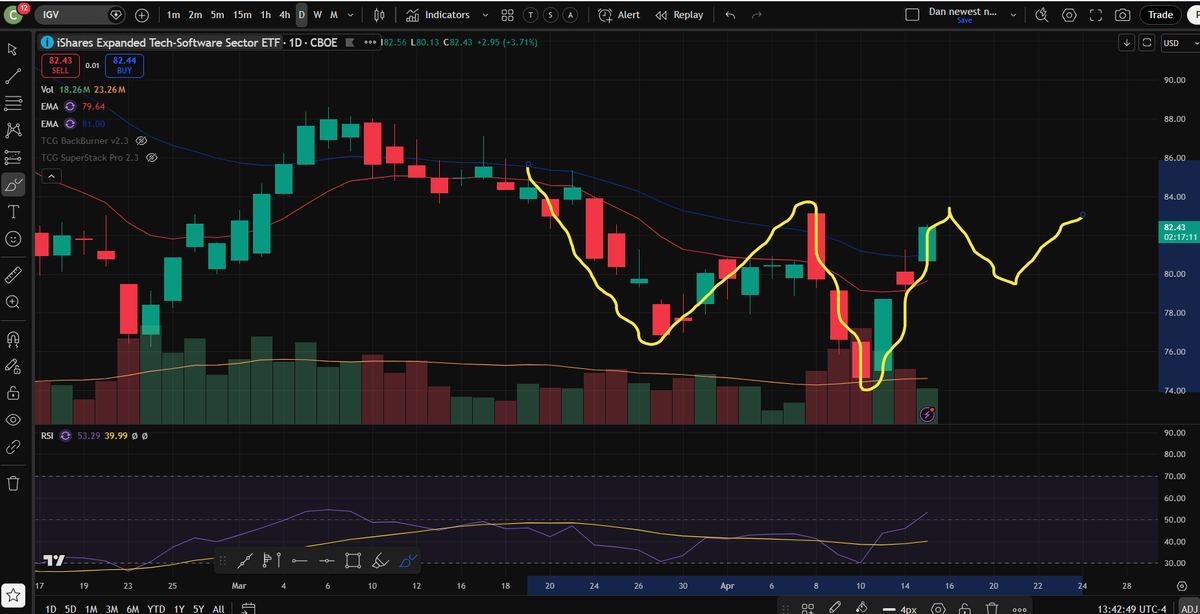Switch to the 15m timeframe
This screenshot has width=1200, height=614.
tap(242, 15)
